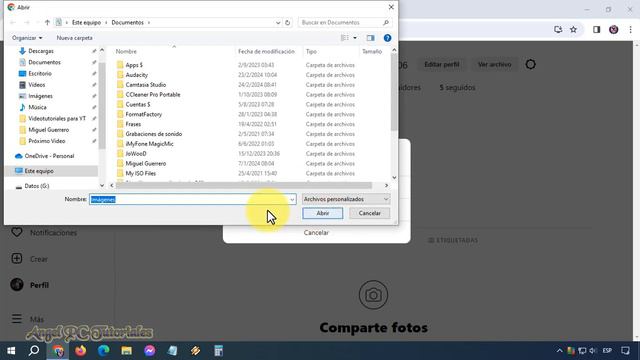Select the Apps $ folder
This screenshot has width=640, height=360.
click(134, 65)
